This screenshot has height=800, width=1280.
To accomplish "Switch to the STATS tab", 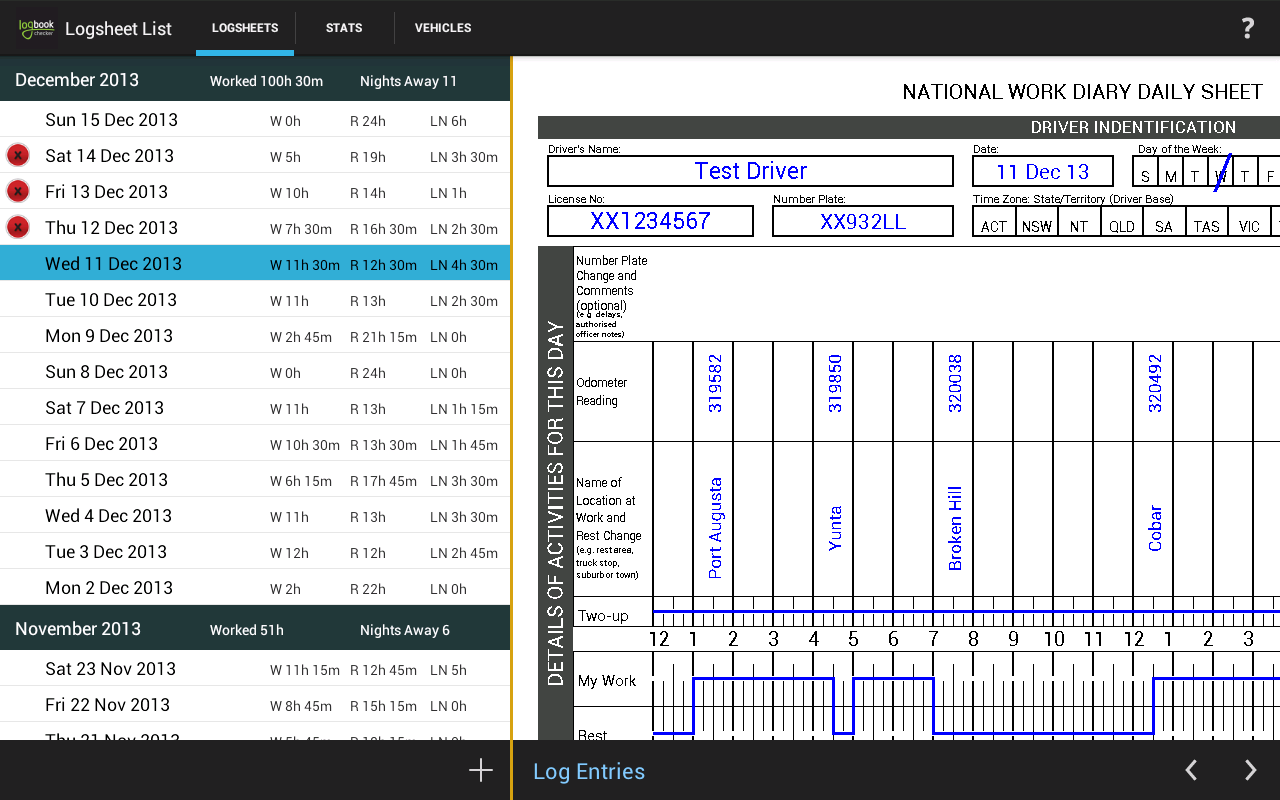I will tap(344, 28).
